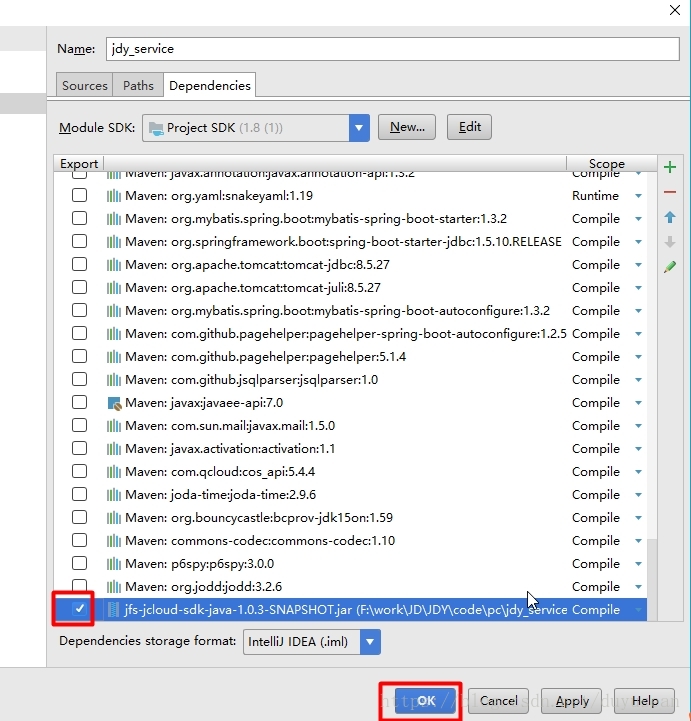Select the Maven: org.jodd:jodd:3.2.6 row
Image resolution: width=691 pixels, height=721 pixels.
pos(350,587)
